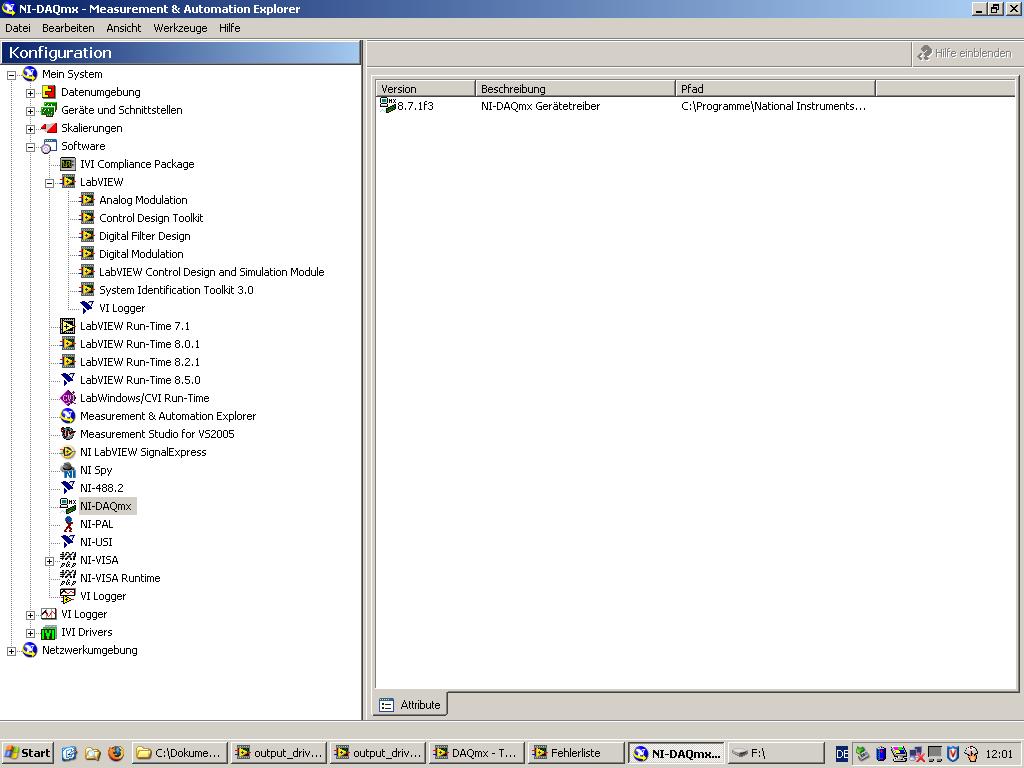
Task: Click the LabVIEW node icon
Action: tap(68, 182)
